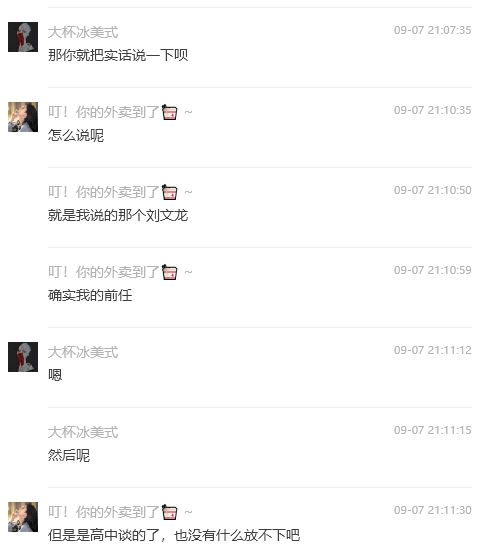Click takeout box emoji above 就是我说的那个刘文龙
Screen dimensions: 477x550
pos(169,192)
